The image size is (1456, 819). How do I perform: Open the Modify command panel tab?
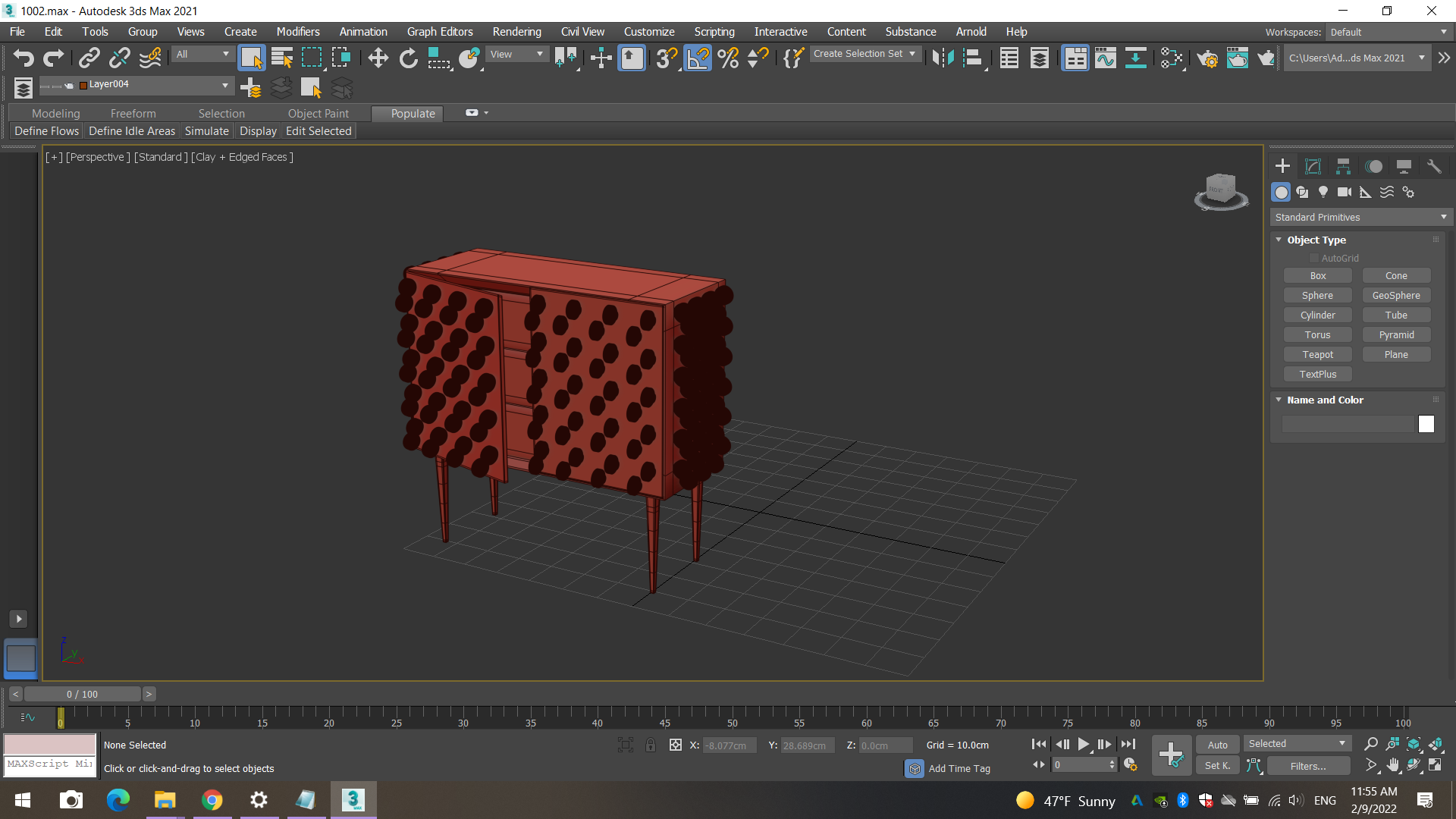pyautogui.click(x=1313, y=166)
